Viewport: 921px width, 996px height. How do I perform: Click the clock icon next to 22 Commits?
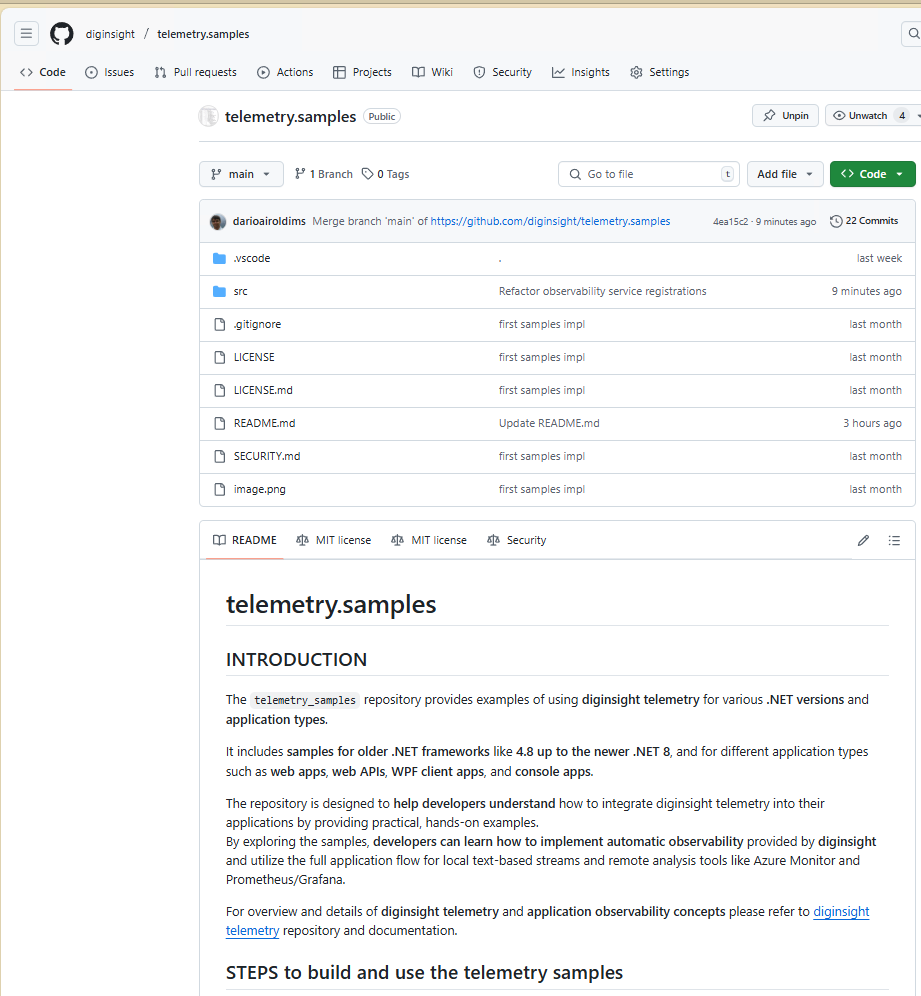click(x=836, y=221)
